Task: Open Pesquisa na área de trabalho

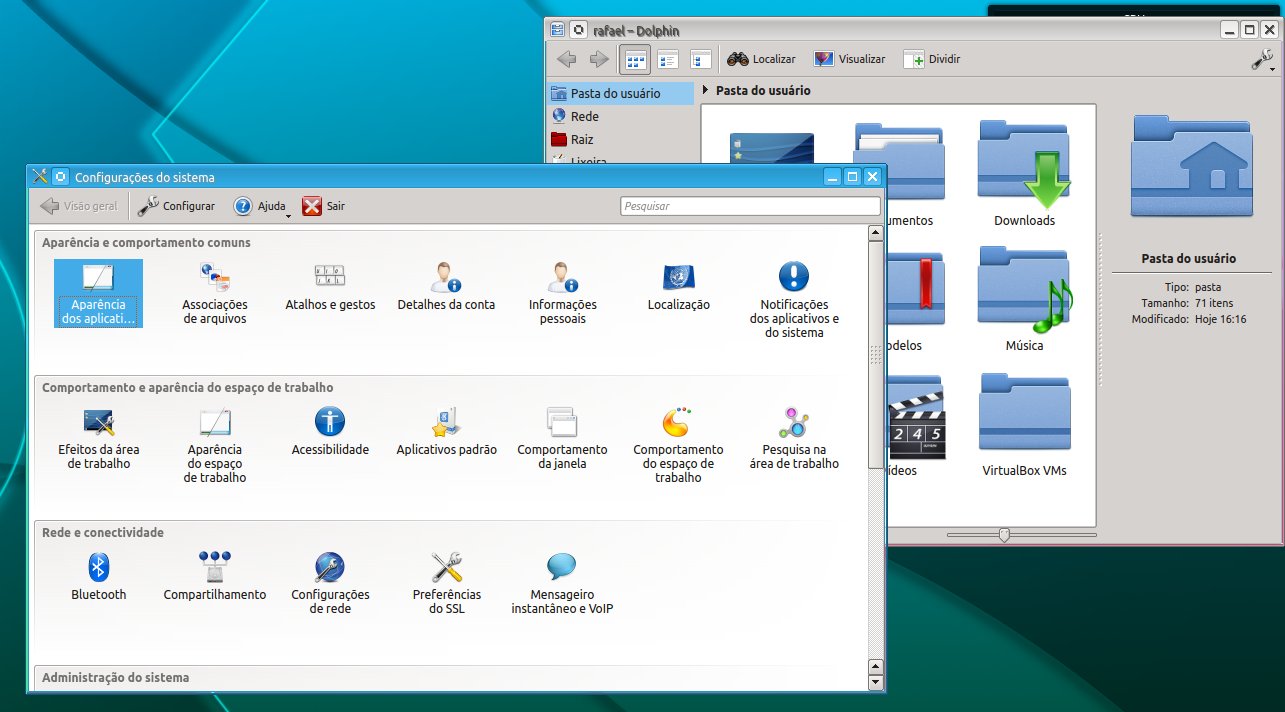Action: (794, 439)
